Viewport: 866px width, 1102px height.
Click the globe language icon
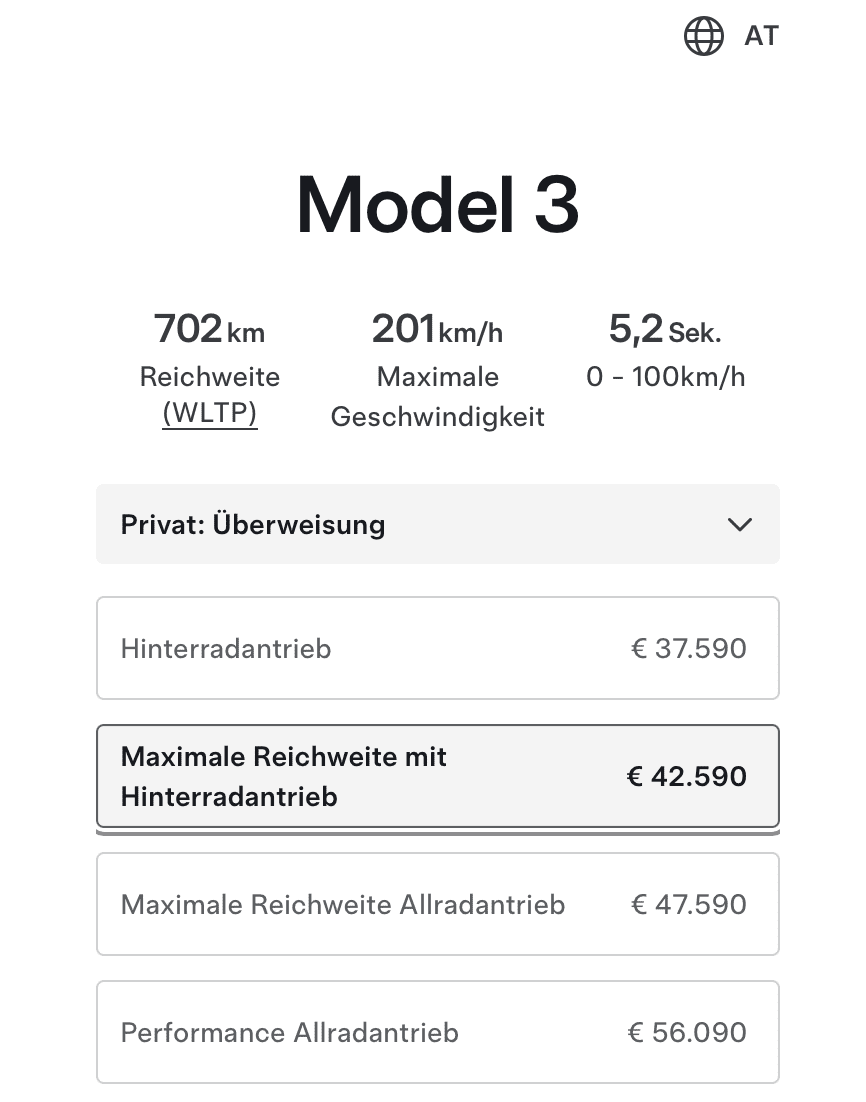[703, 37]
